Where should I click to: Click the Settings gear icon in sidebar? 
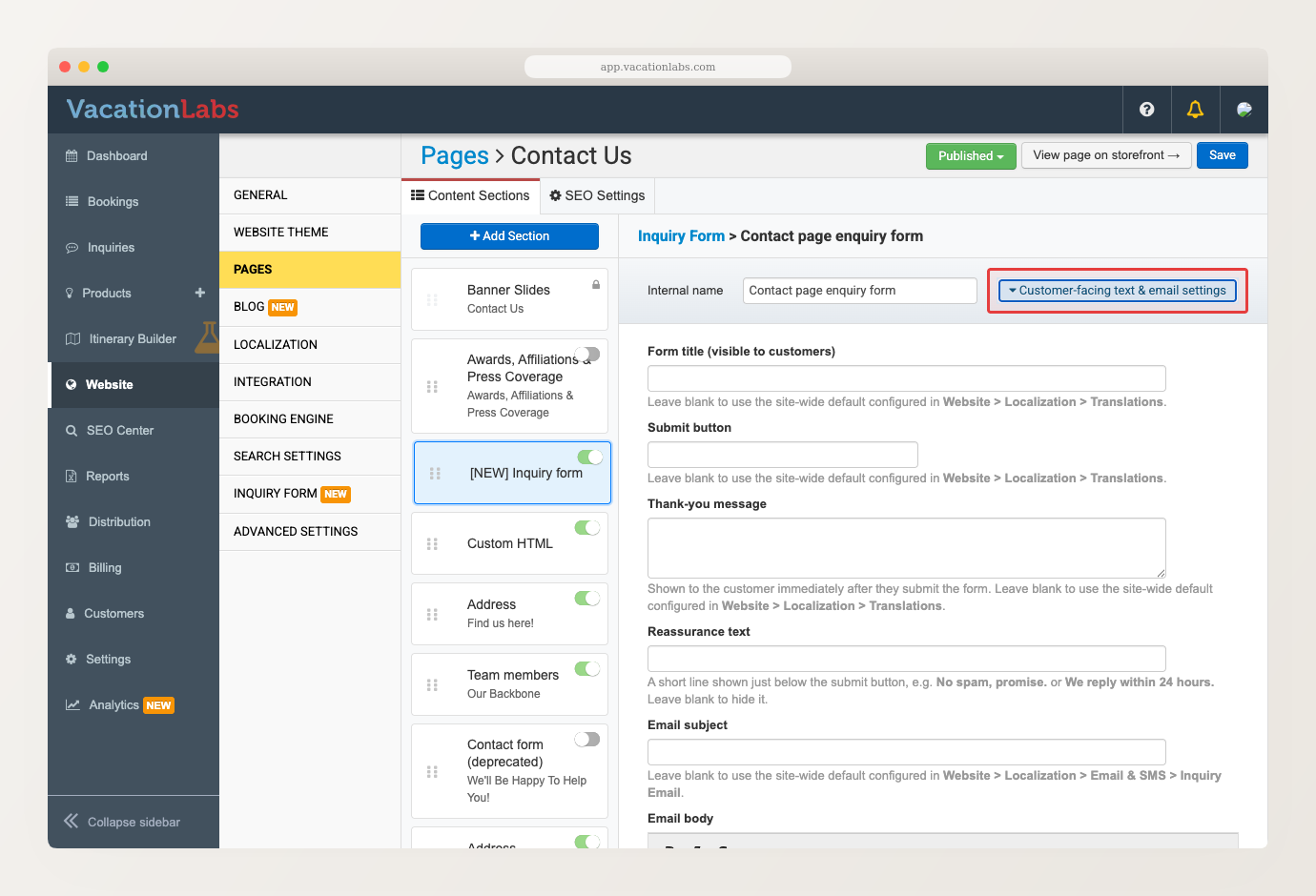[71, 659]
